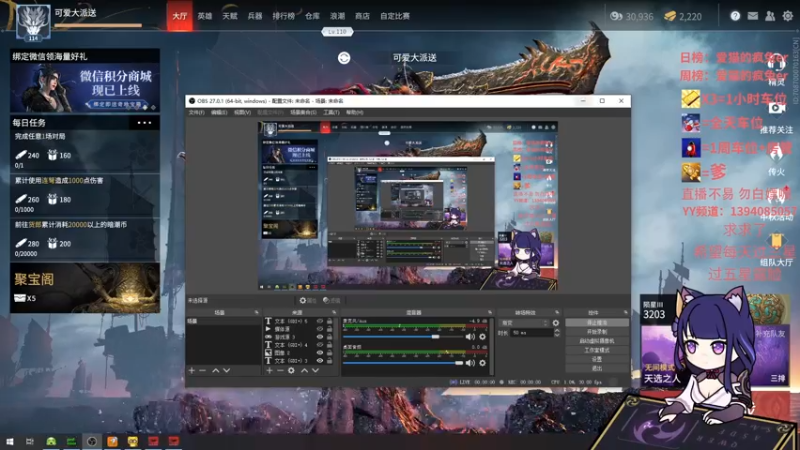Image resolution: width=800 pixels, height=450 pixels.
Task: Toggle visibility eye for 文本 (GDI+) 3 source
Action: click(x=320, y=361)
